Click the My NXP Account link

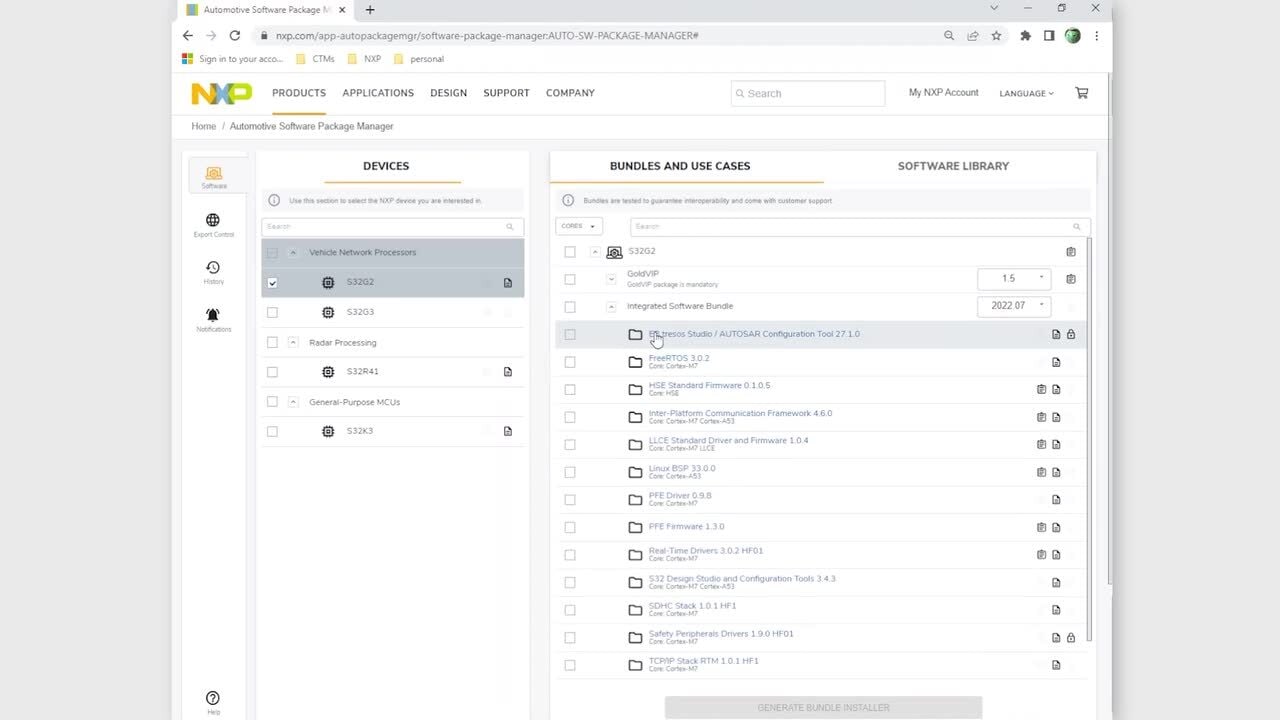943,93
